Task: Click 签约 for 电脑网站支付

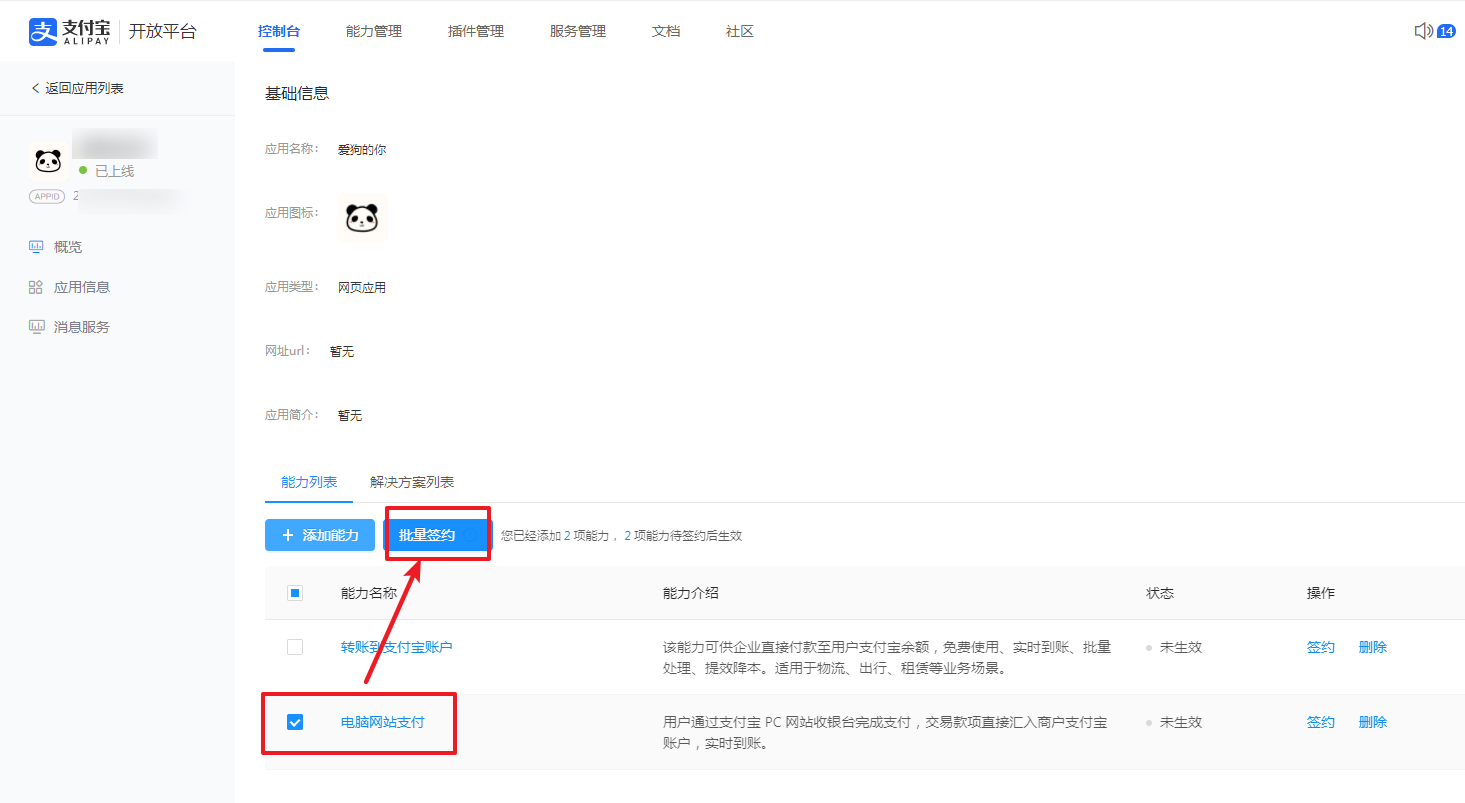Action: click(1321, 722)
